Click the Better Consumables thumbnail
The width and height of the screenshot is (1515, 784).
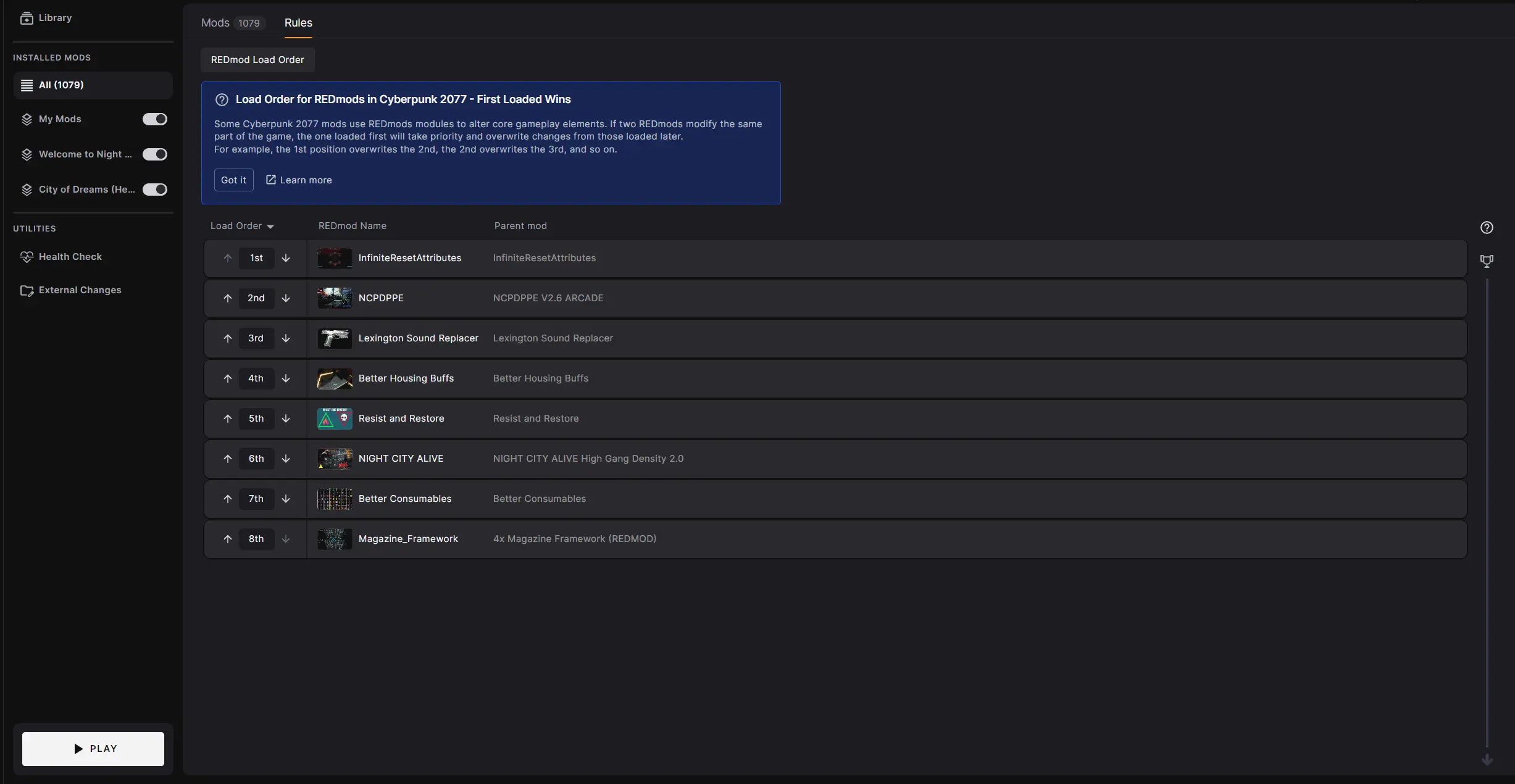click(x=335, y=499)
